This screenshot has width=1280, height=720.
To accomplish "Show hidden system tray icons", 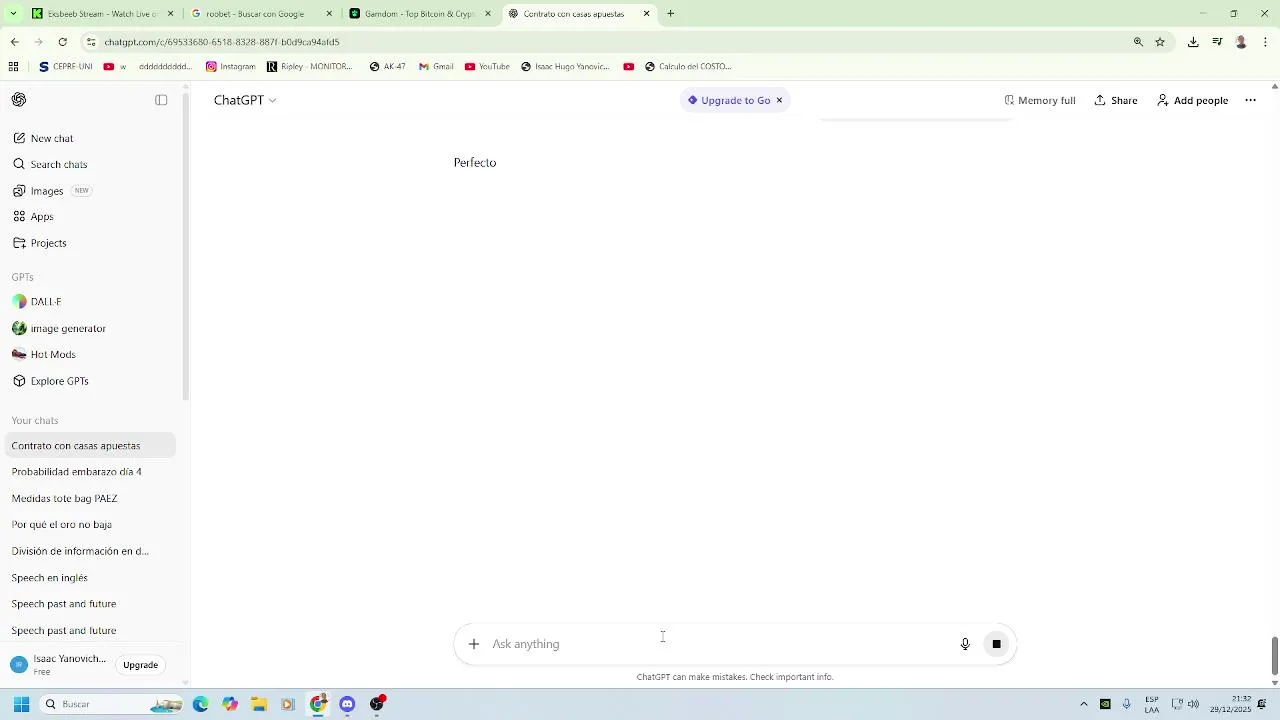I will [1083, 704].
